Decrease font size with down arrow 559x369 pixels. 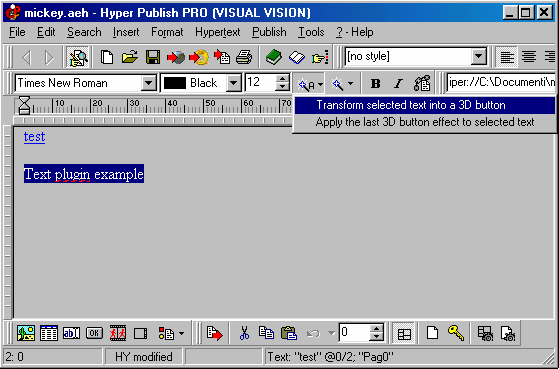[283, 87]
